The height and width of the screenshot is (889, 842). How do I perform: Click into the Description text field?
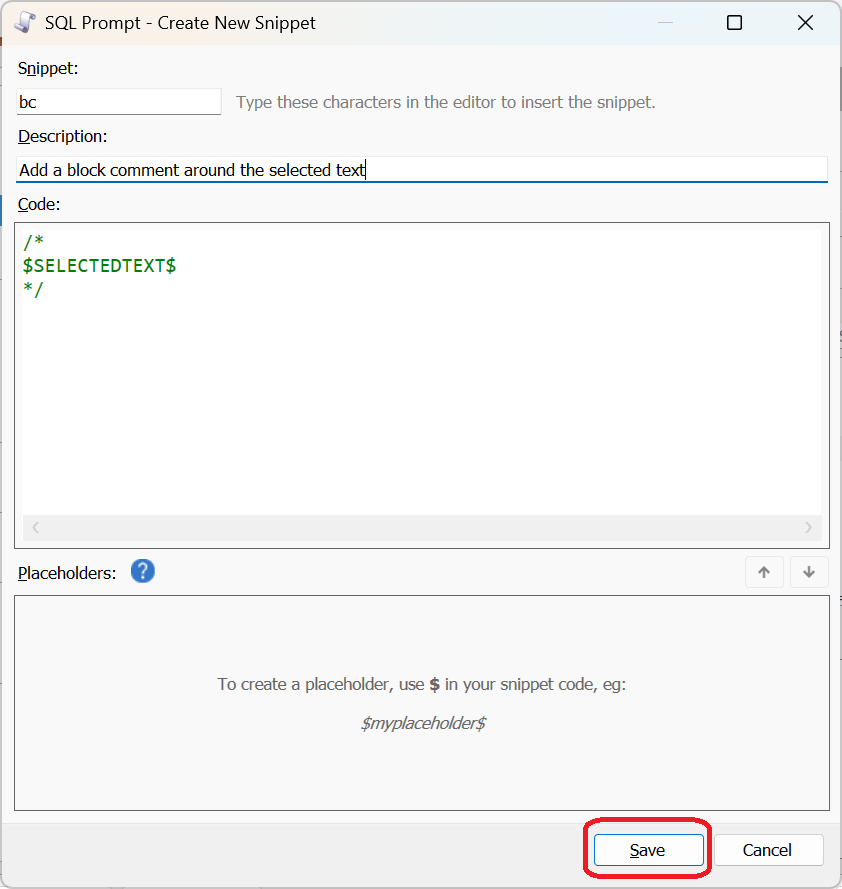(422, 170)
